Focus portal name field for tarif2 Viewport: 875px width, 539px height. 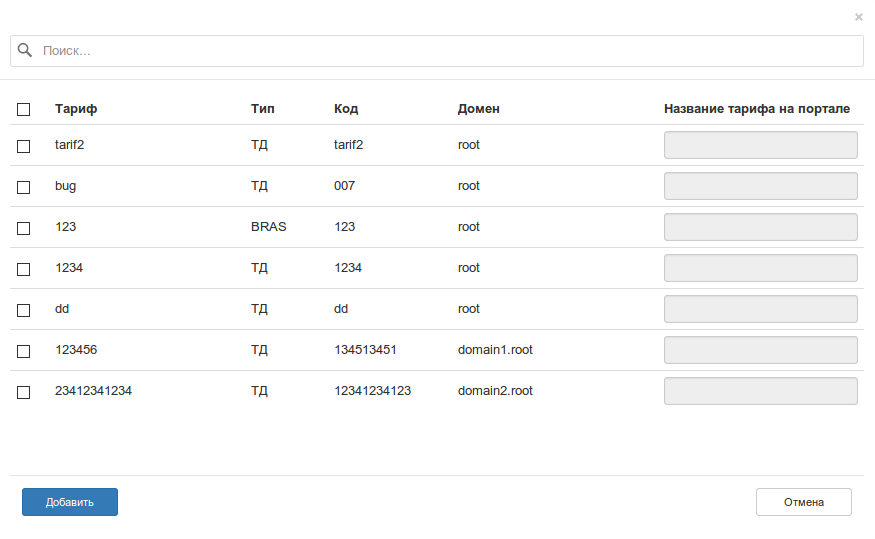click(760, 145)
